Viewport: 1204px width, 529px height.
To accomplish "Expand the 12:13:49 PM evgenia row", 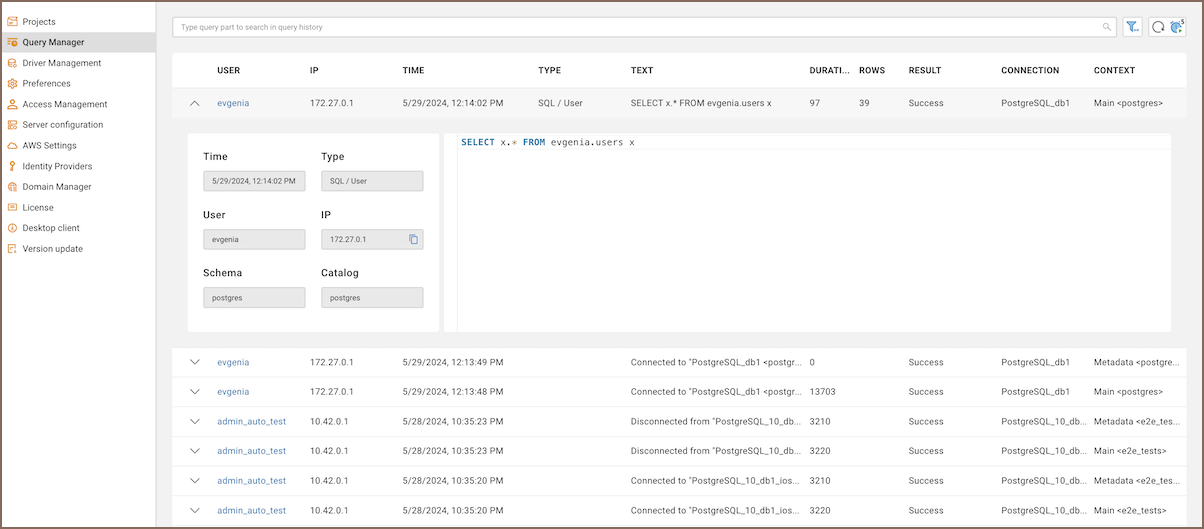I will tap(194, 362).
